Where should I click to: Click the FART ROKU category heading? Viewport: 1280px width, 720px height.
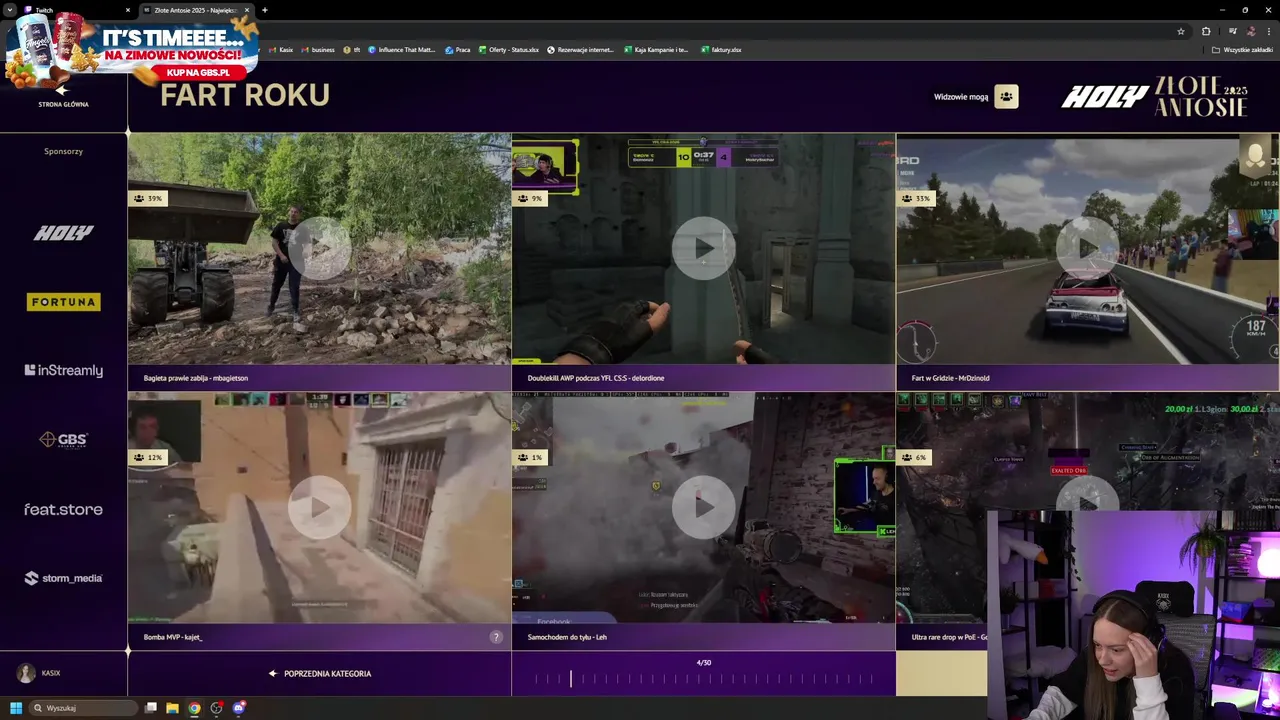(245, 95)
